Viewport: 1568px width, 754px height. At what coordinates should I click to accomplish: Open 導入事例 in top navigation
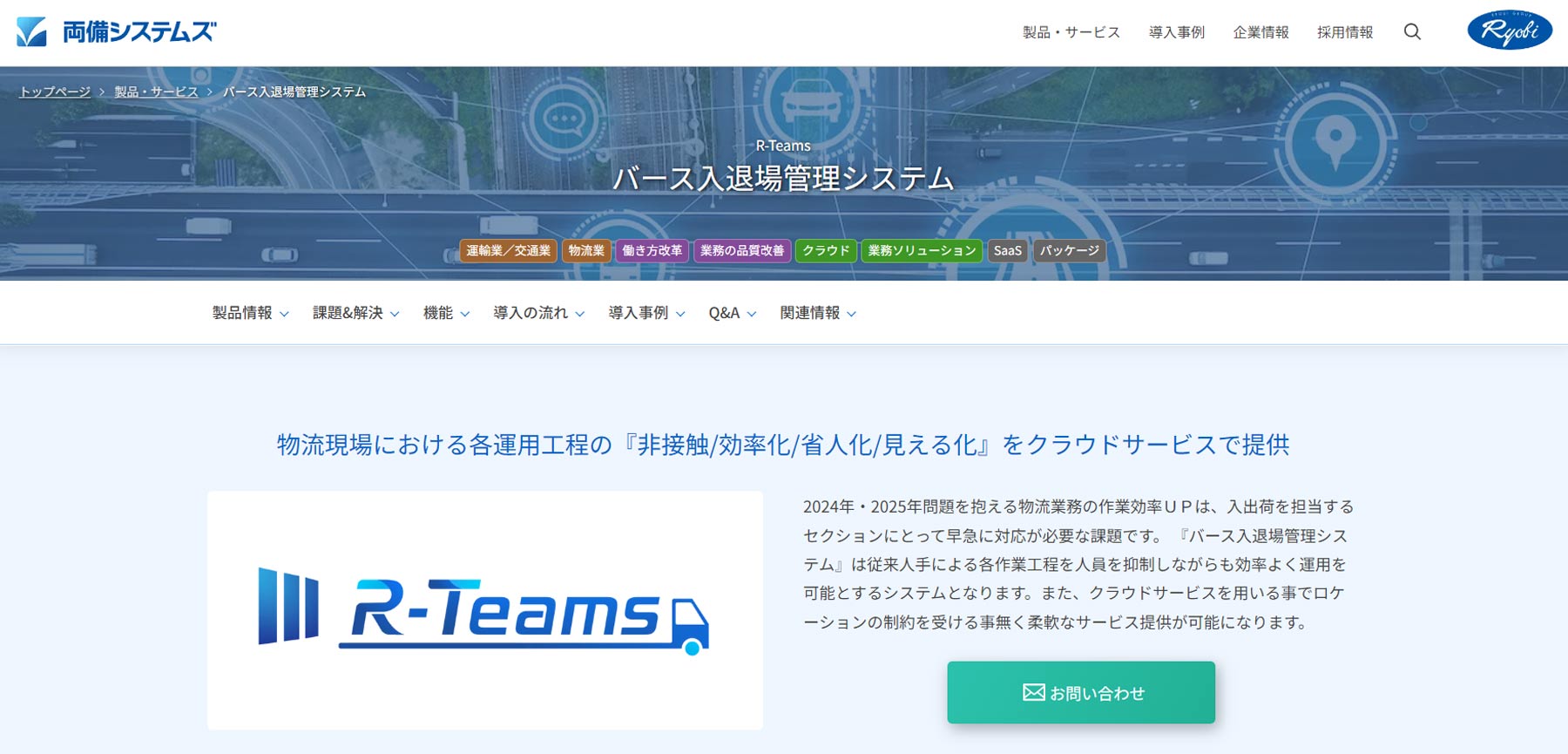point(1177,32)
